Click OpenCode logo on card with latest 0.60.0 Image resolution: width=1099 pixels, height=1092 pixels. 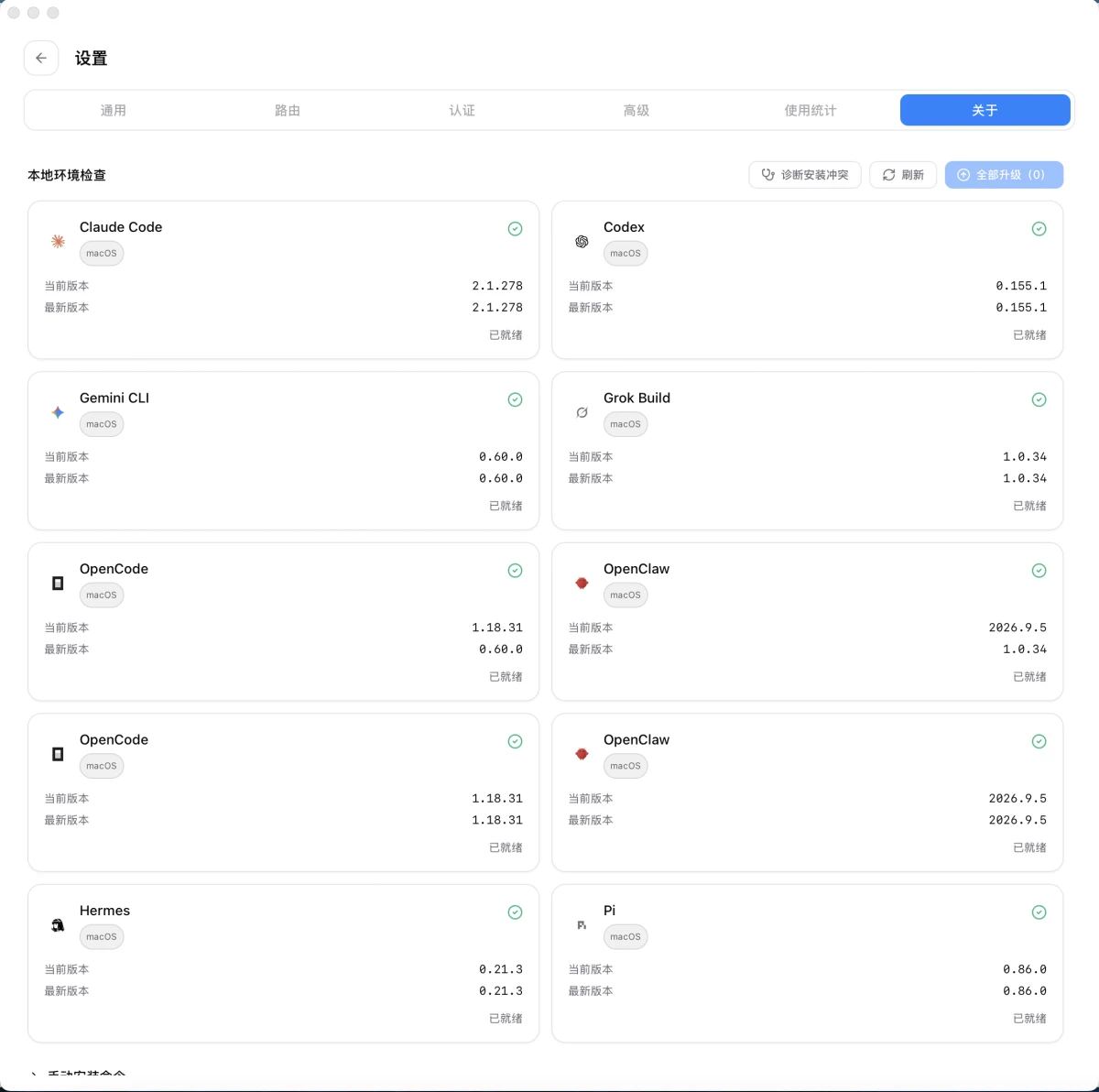click(x=58, y=583)
